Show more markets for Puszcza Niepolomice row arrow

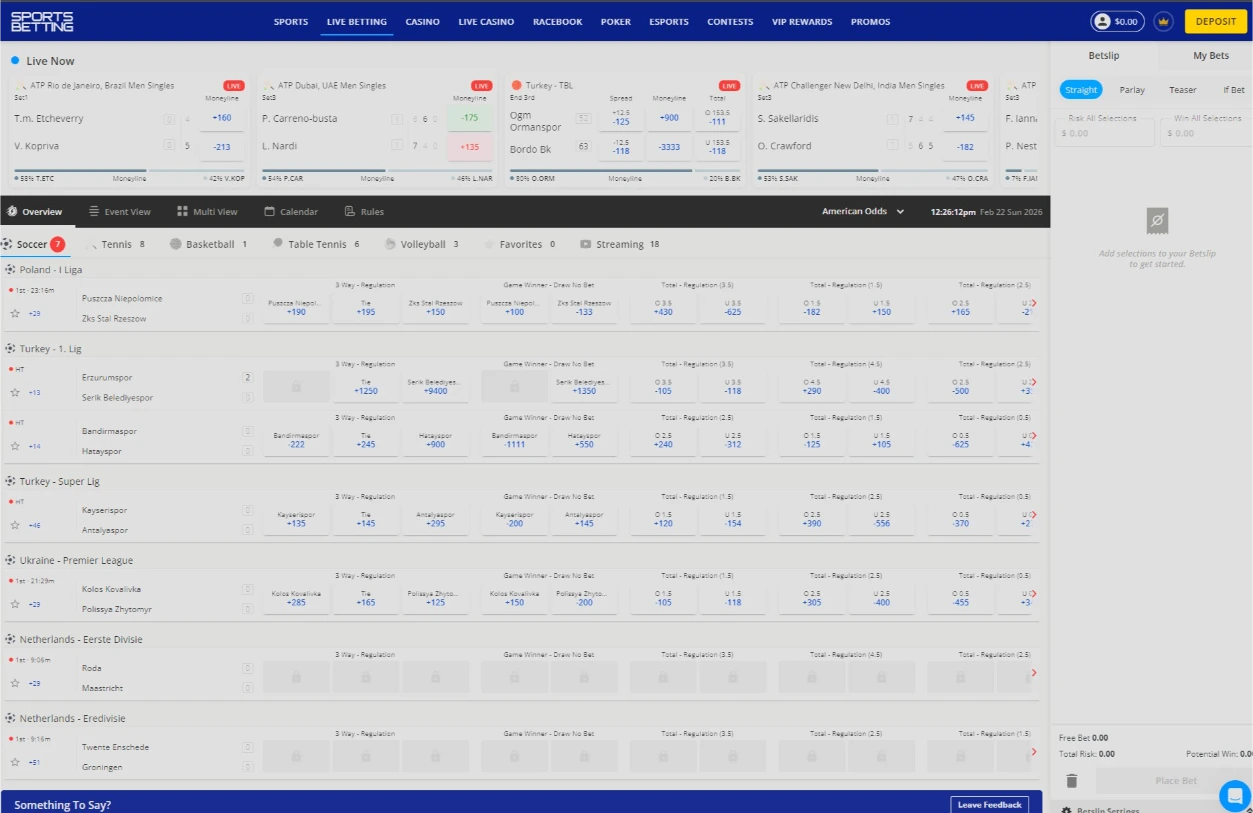pyautogui.click(x=1034, y=304)
